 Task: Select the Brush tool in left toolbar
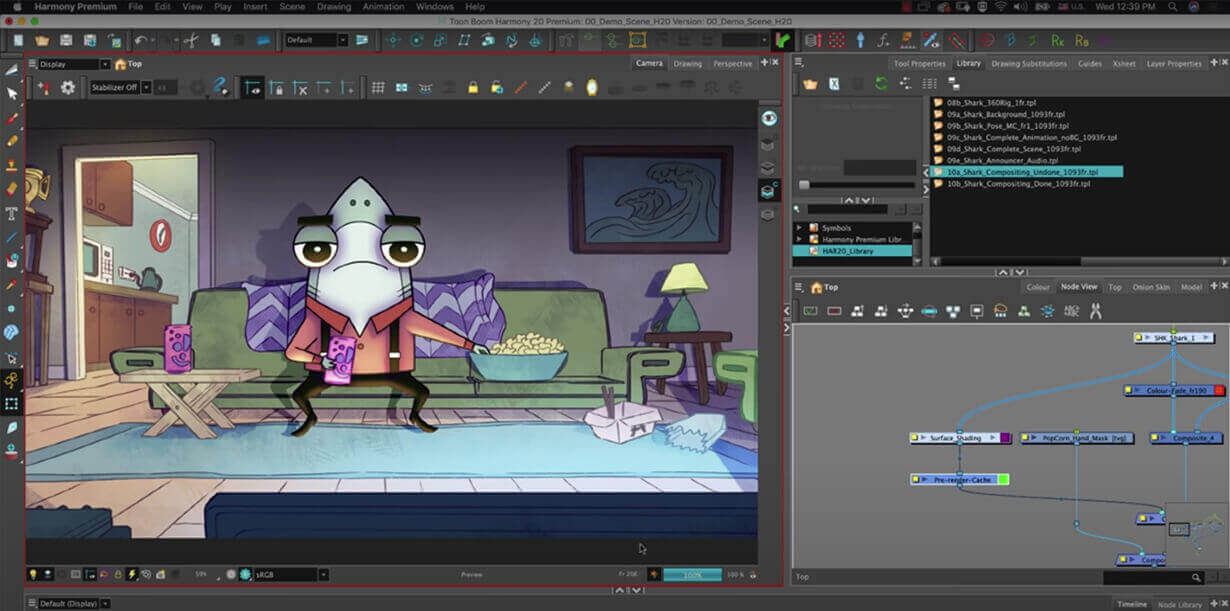coord(12,117)
